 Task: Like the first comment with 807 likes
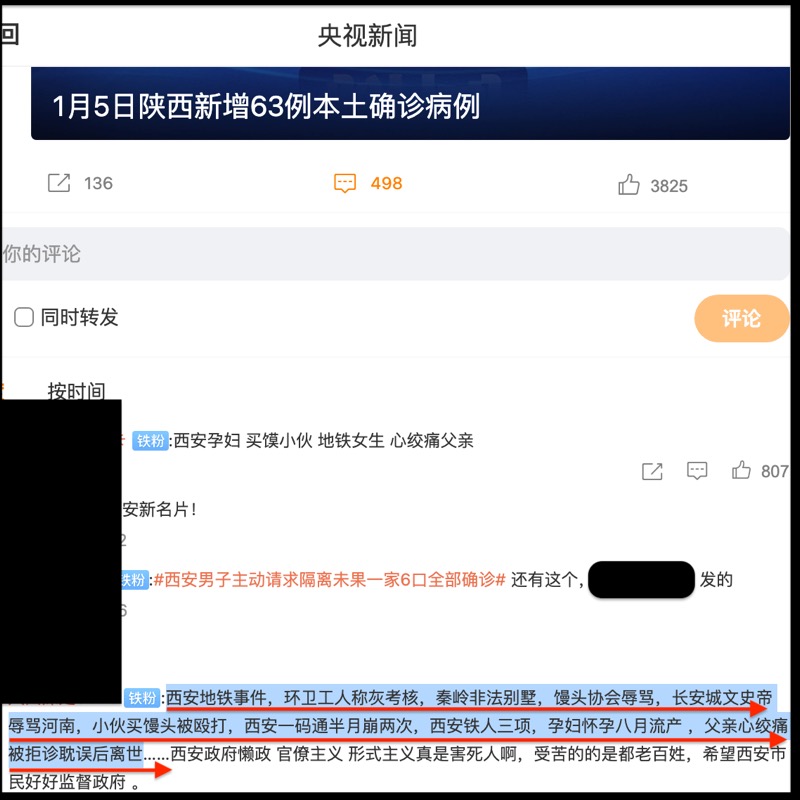pyautogui.click(x=741, y=470)
